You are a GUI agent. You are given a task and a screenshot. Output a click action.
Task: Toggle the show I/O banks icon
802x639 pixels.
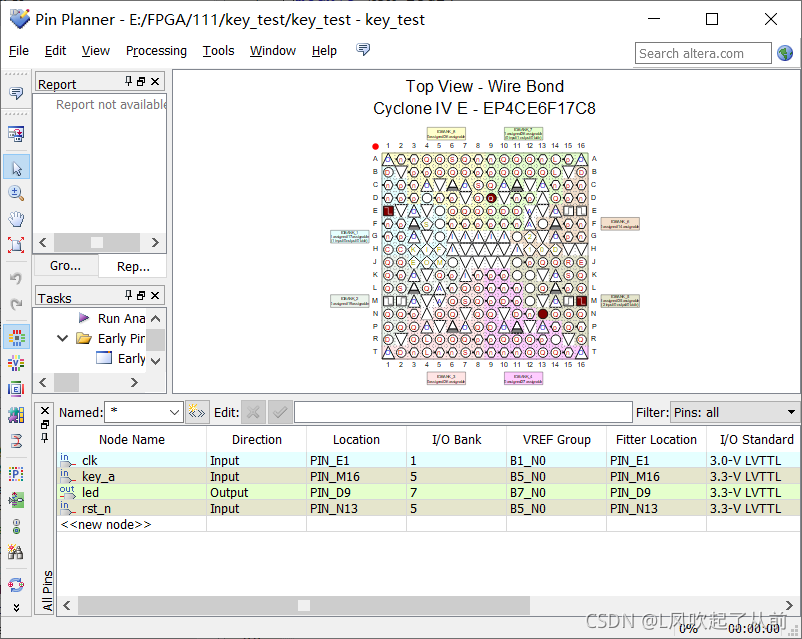[16, 337]
